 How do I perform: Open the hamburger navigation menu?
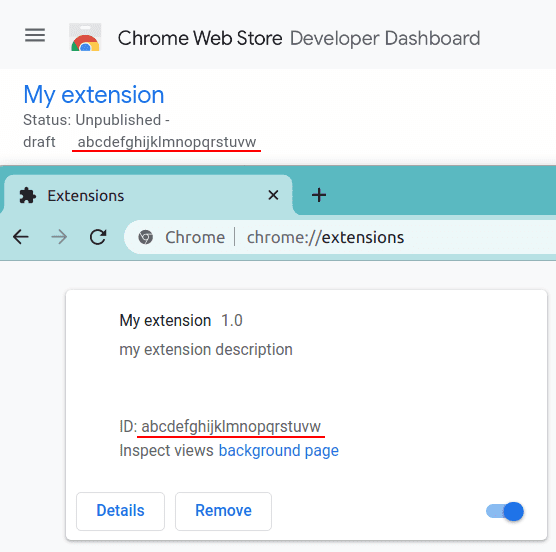pyautogui.click(x=35, y=35)
